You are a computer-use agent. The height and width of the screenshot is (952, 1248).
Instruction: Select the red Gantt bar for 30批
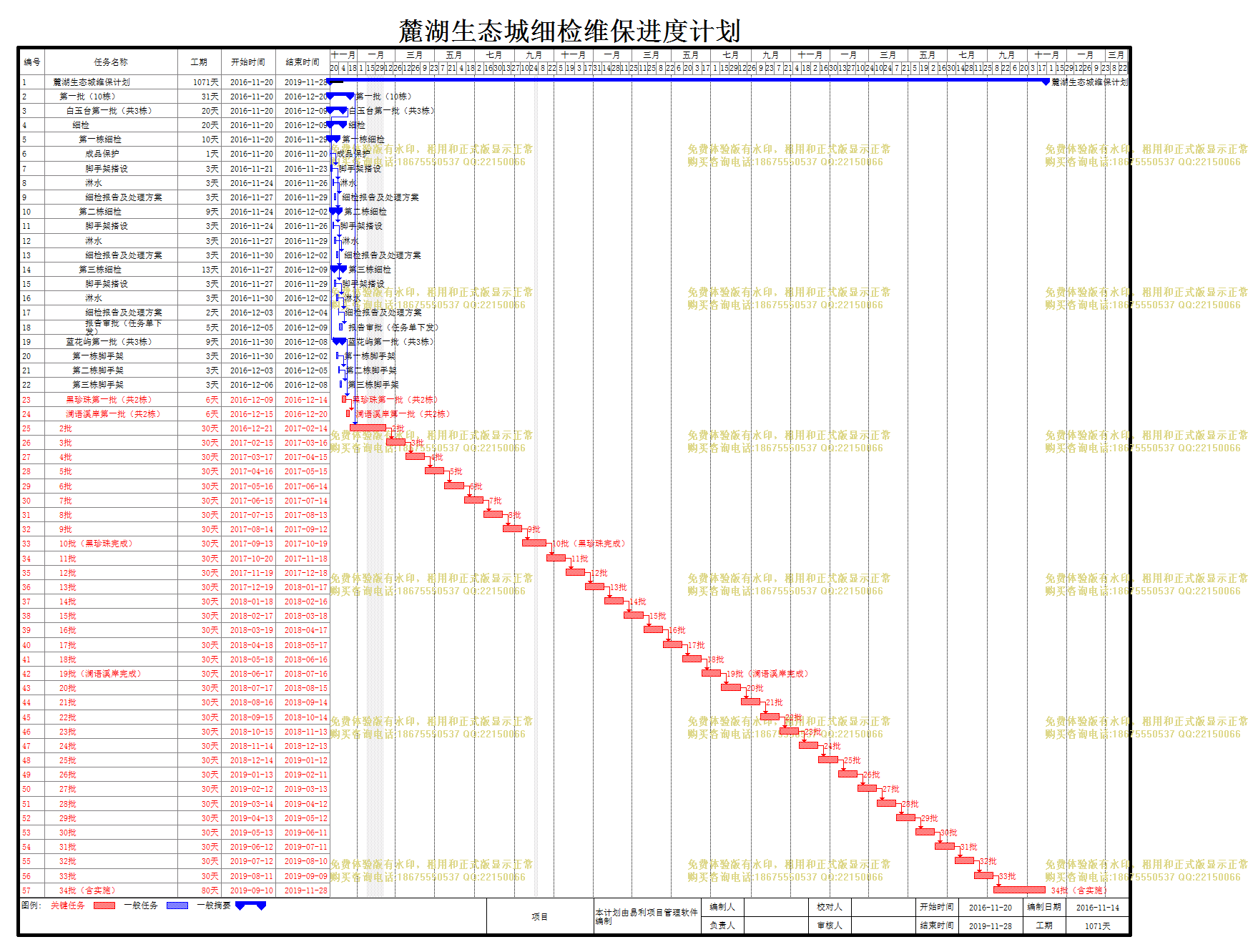[925, 832]
